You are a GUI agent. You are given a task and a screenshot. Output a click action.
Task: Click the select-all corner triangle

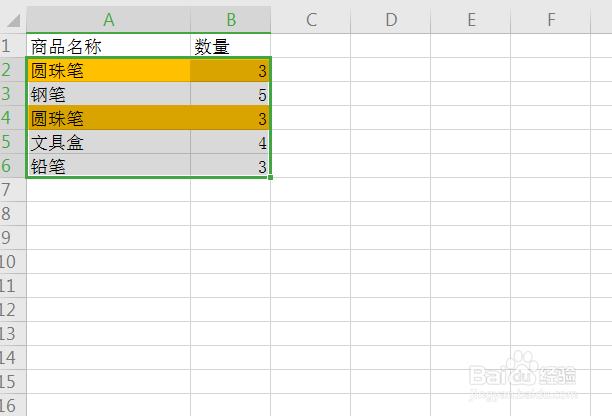tap(13, 19)
